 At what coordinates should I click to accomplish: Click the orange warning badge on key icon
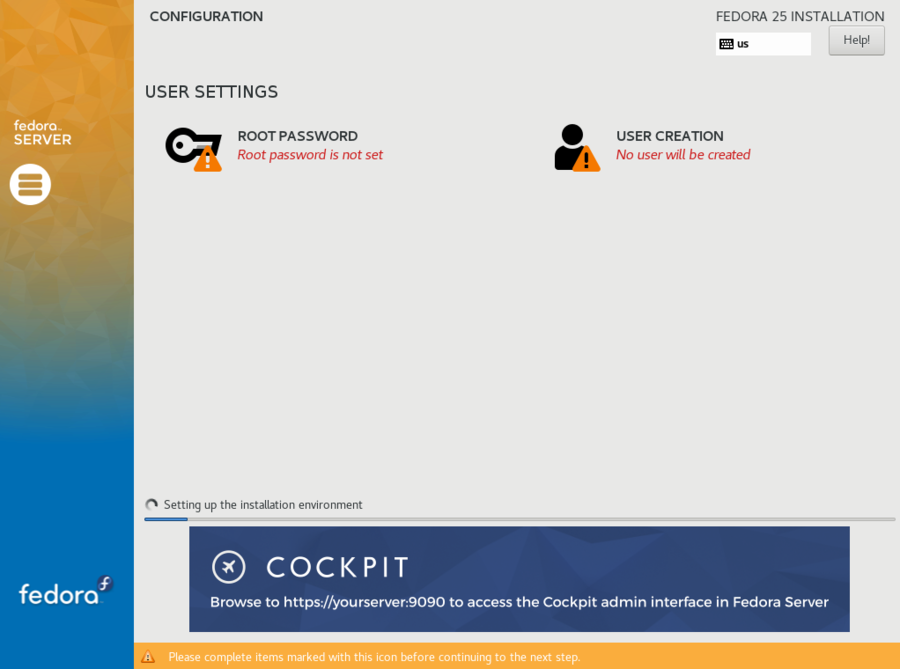pyautogui.click(x=208, y=159)
